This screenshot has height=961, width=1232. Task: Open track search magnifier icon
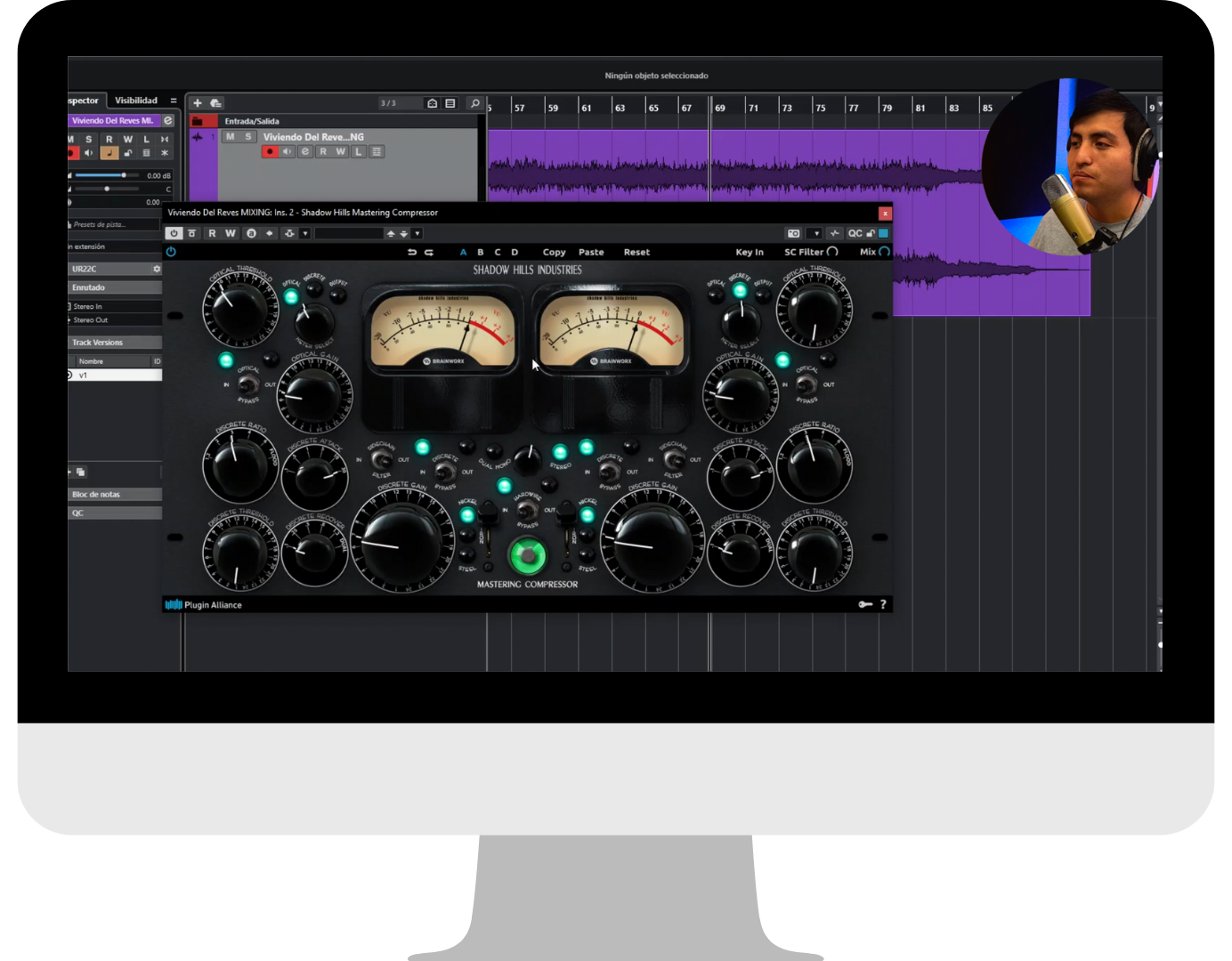[x=474, y=103]
